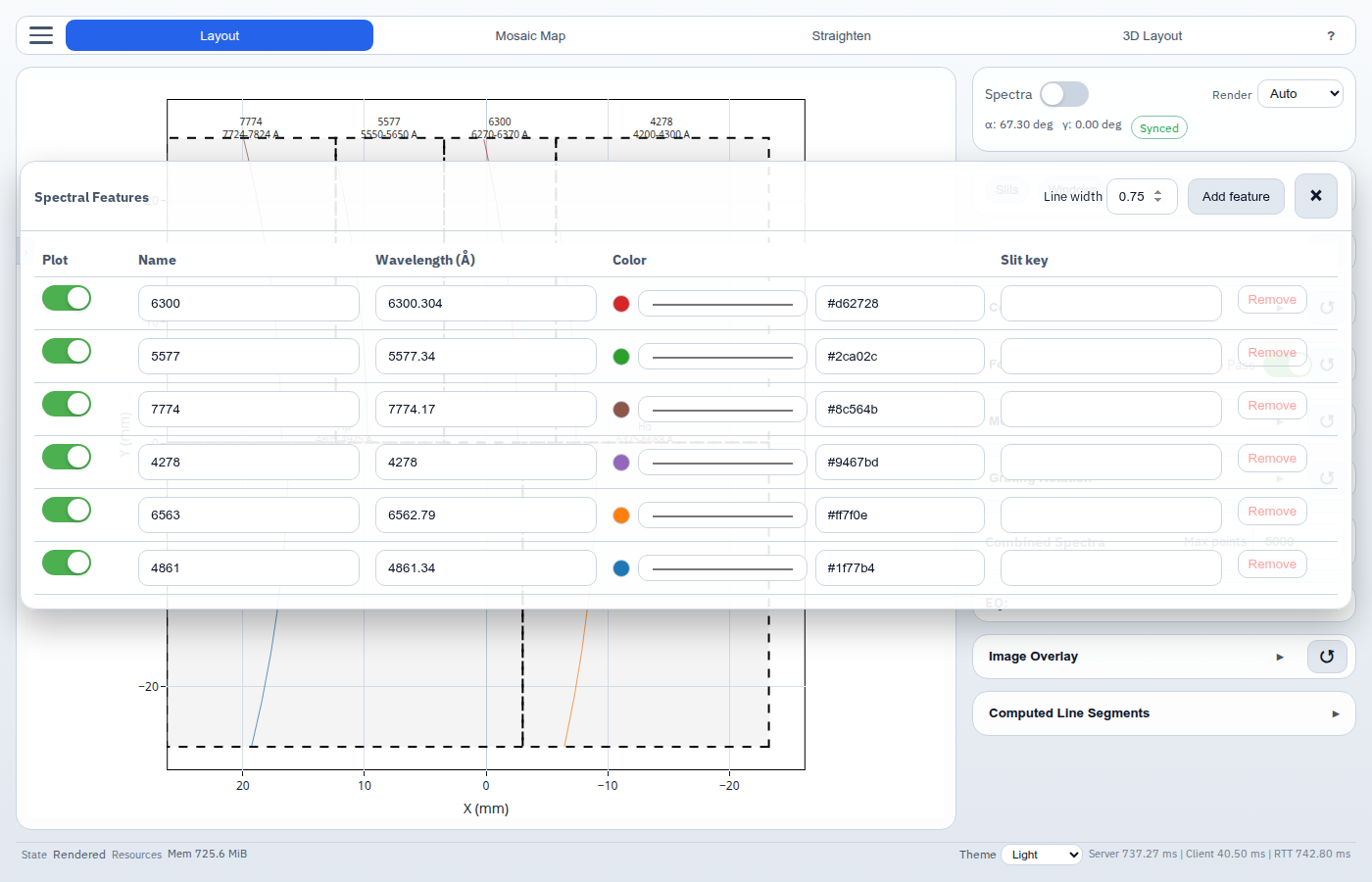Close the Spectral Features dialog
This screenshot has width=1372, height=882.
tap(1316, 196)
